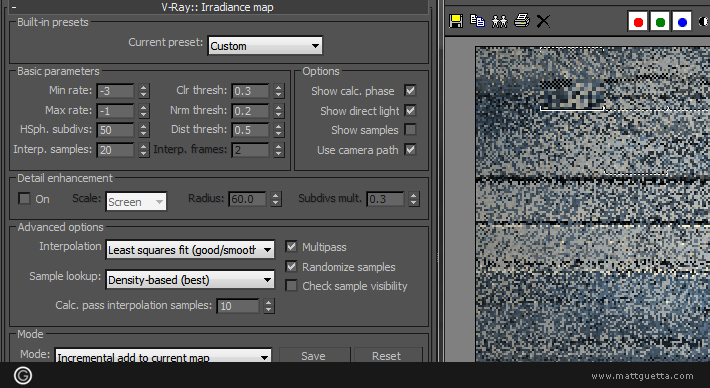Toggle the Randomize samples checkbox
This screenshot has height=388, width=710.
(x=291, y=267)
